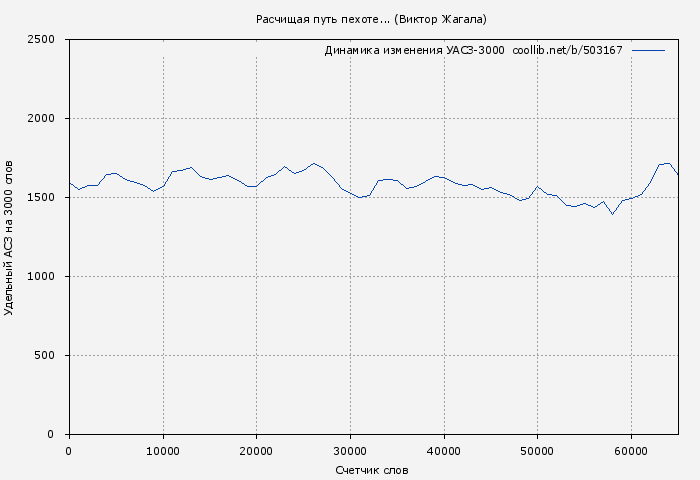Click the legend text 'Динамика изменения УАСЗ-3000'
The image size is (700, 480).
tap(414, 50)
